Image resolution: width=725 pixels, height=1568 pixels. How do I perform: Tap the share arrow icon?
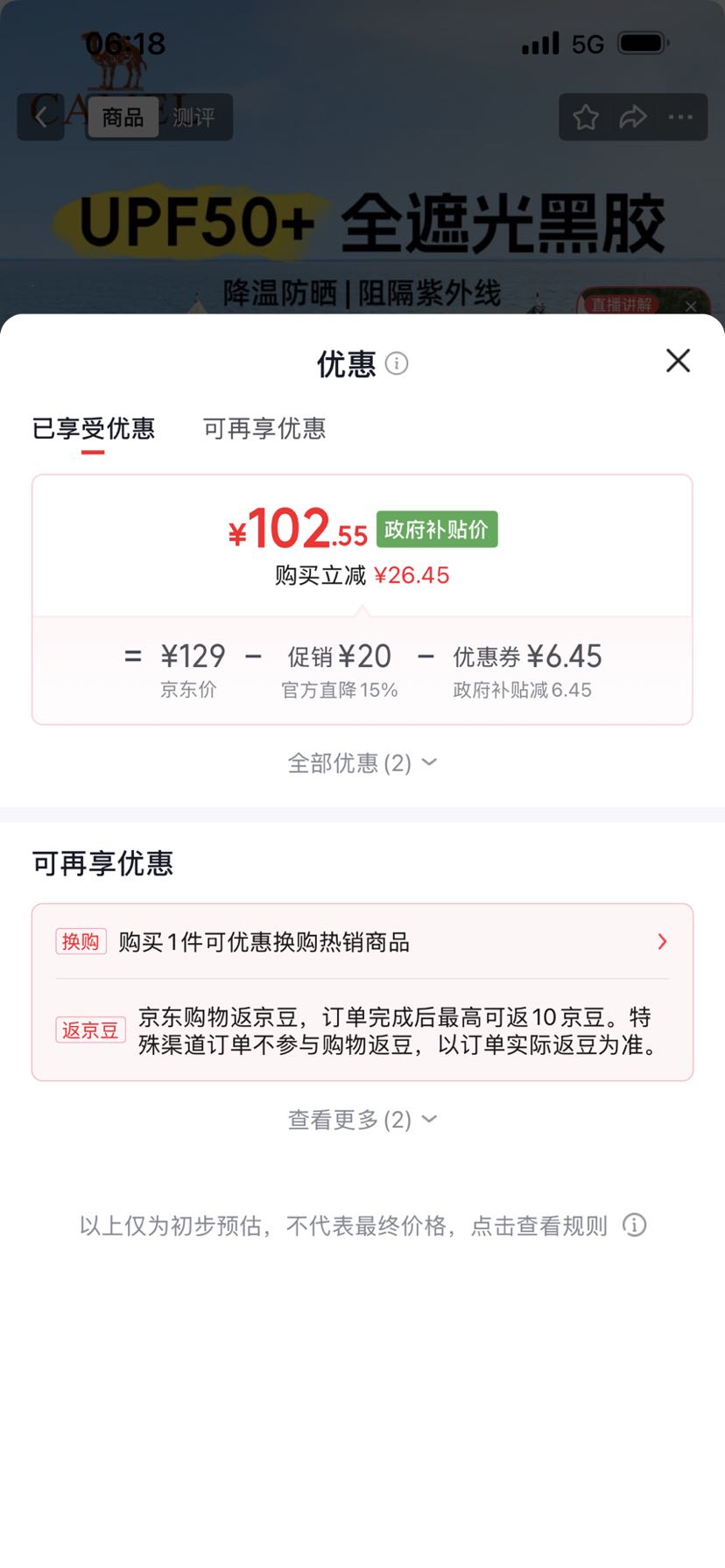coord(633,117)
